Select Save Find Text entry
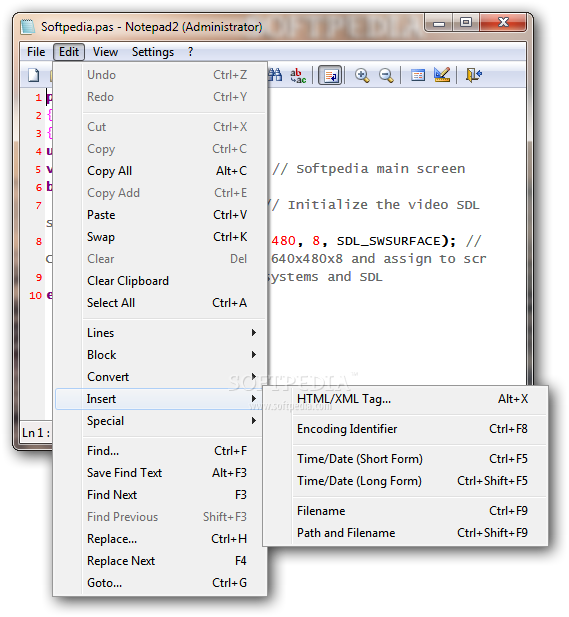Viewport: 569px width, 617px height. click(x=159, y=473)
